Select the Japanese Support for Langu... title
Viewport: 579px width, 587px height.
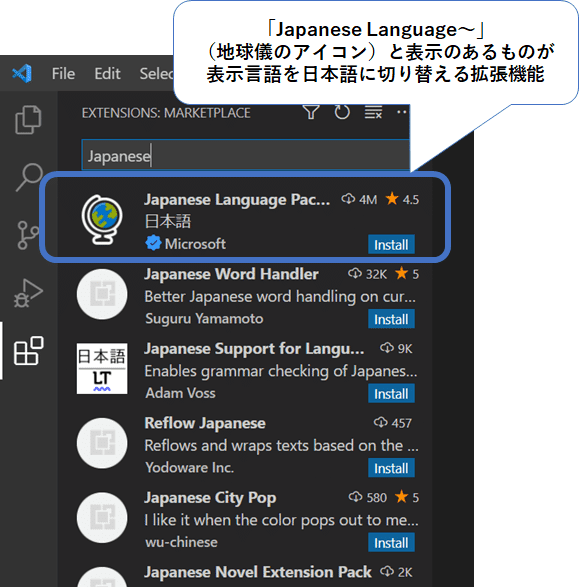point(254,349)
